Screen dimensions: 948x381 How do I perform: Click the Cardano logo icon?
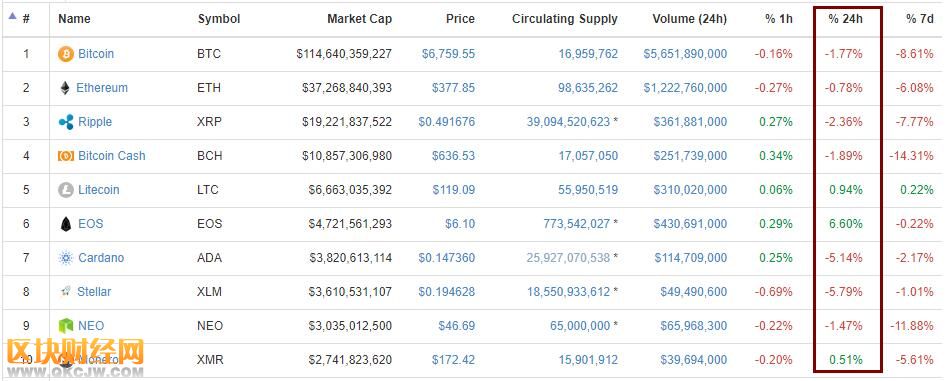click(65, 258)
